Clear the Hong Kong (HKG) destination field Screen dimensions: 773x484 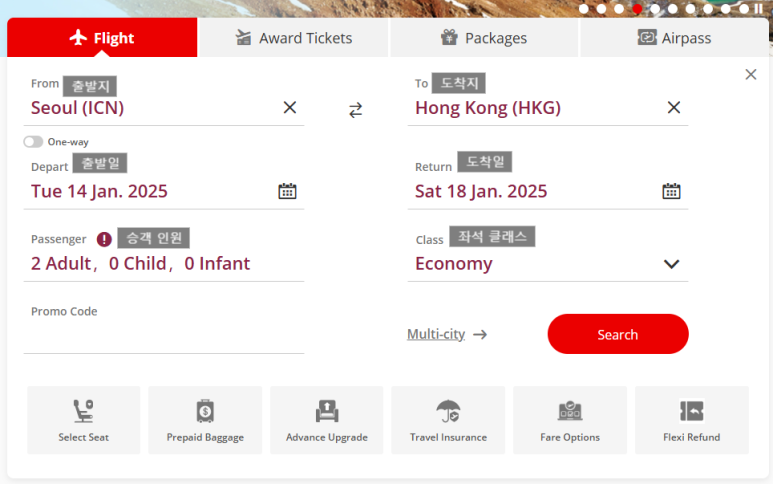pyautogui.click(x=674, y=107)
